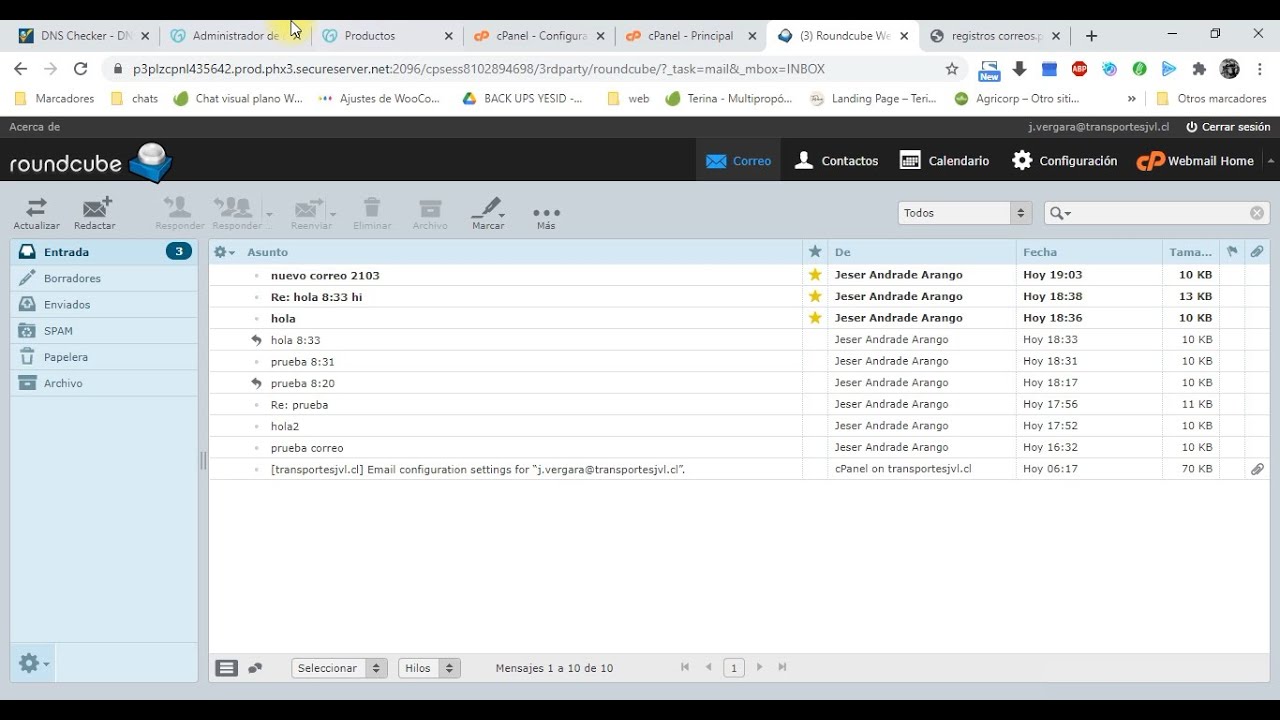
Task: Compose a new message with Redactar
Action: coord(95,213)
